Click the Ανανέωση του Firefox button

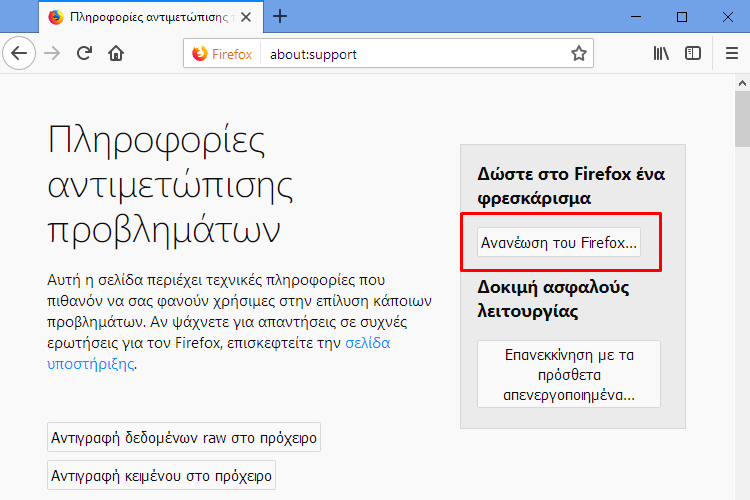pos(559,242)
